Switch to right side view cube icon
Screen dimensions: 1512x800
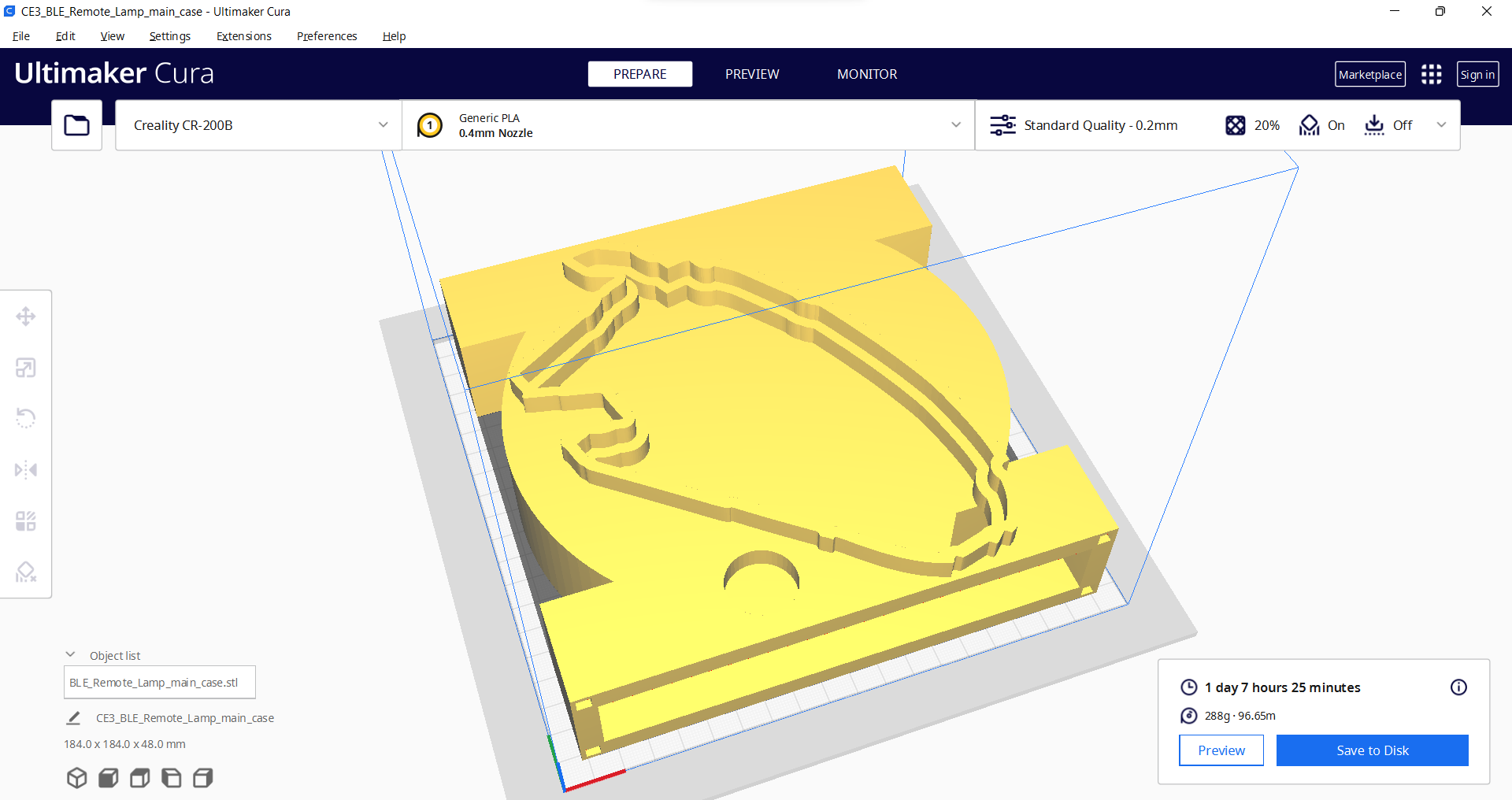tap(202, 778)
